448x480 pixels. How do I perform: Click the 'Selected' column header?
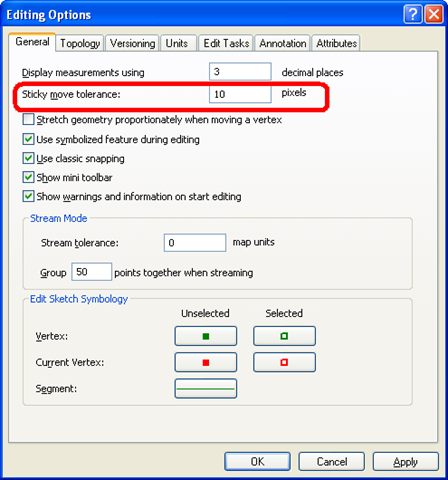click(x=284, y=313)
